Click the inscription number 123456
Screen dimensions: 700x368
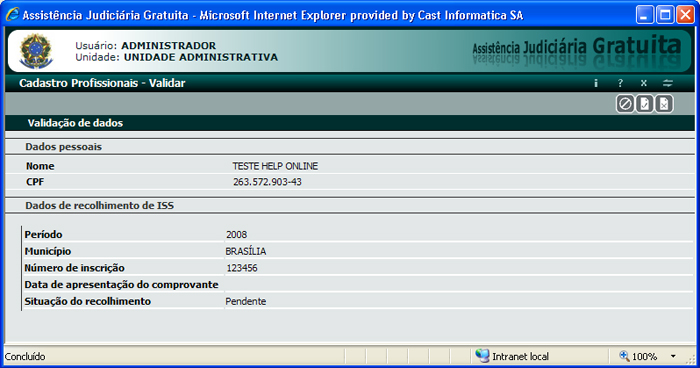(x=242, y=268)
